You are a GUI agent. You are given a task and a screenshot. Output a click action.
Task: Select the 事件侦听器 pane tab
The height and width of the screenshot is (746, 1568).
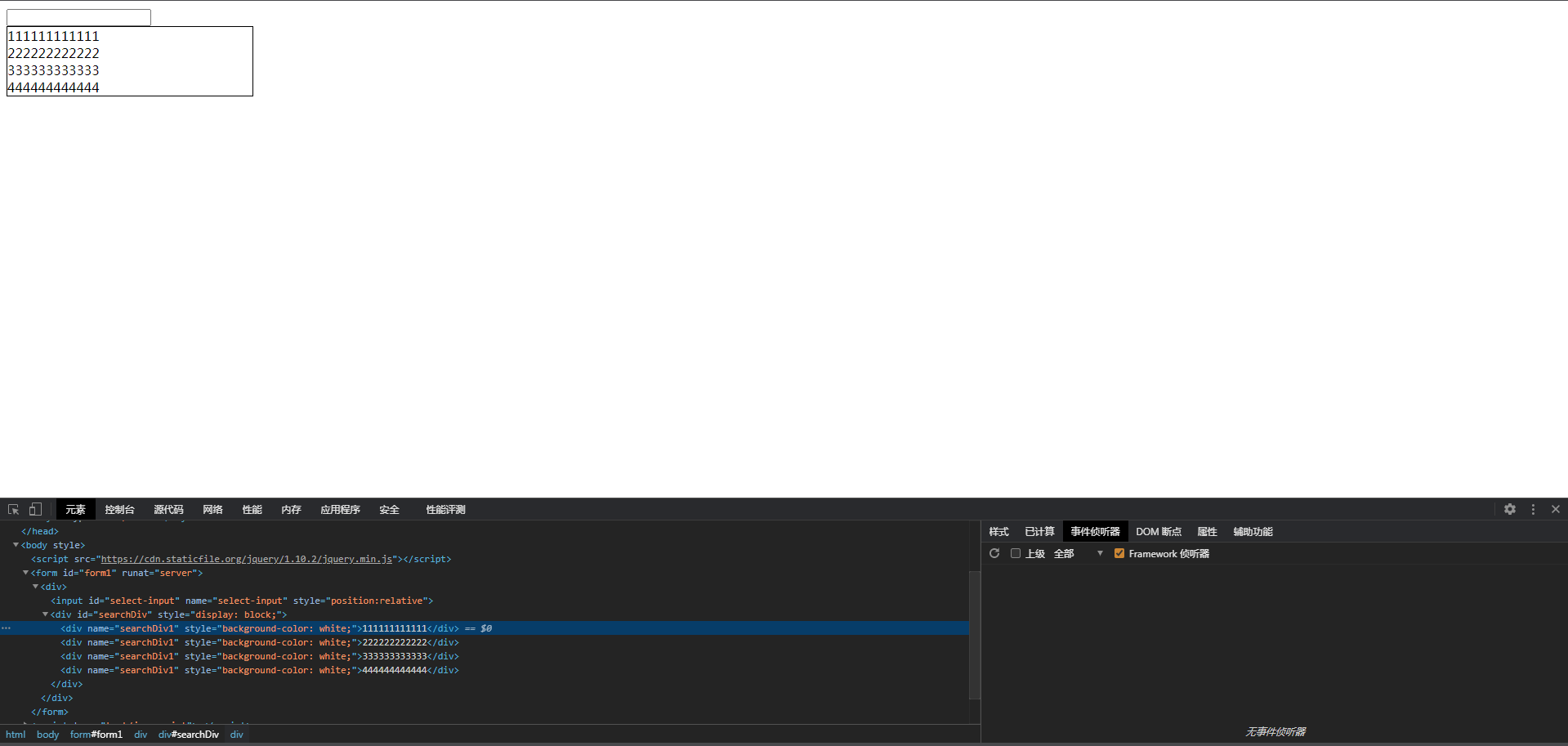coord(1095,531)
